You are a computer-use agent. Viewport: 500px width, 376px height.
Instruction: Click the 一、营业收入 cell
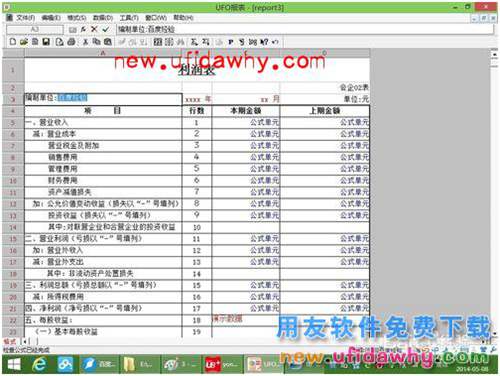pos(103,123)
